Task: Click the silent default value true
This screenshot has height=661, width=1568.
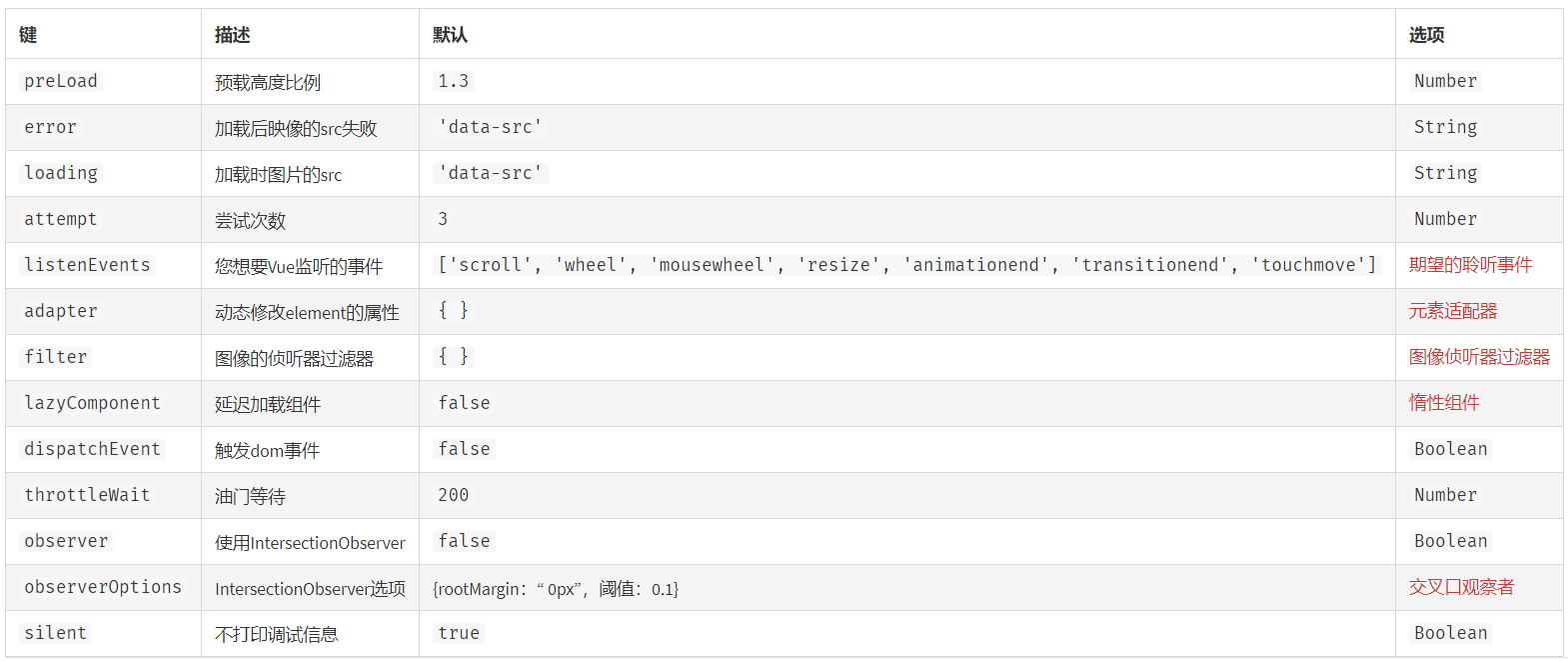Action: point(459,633)
